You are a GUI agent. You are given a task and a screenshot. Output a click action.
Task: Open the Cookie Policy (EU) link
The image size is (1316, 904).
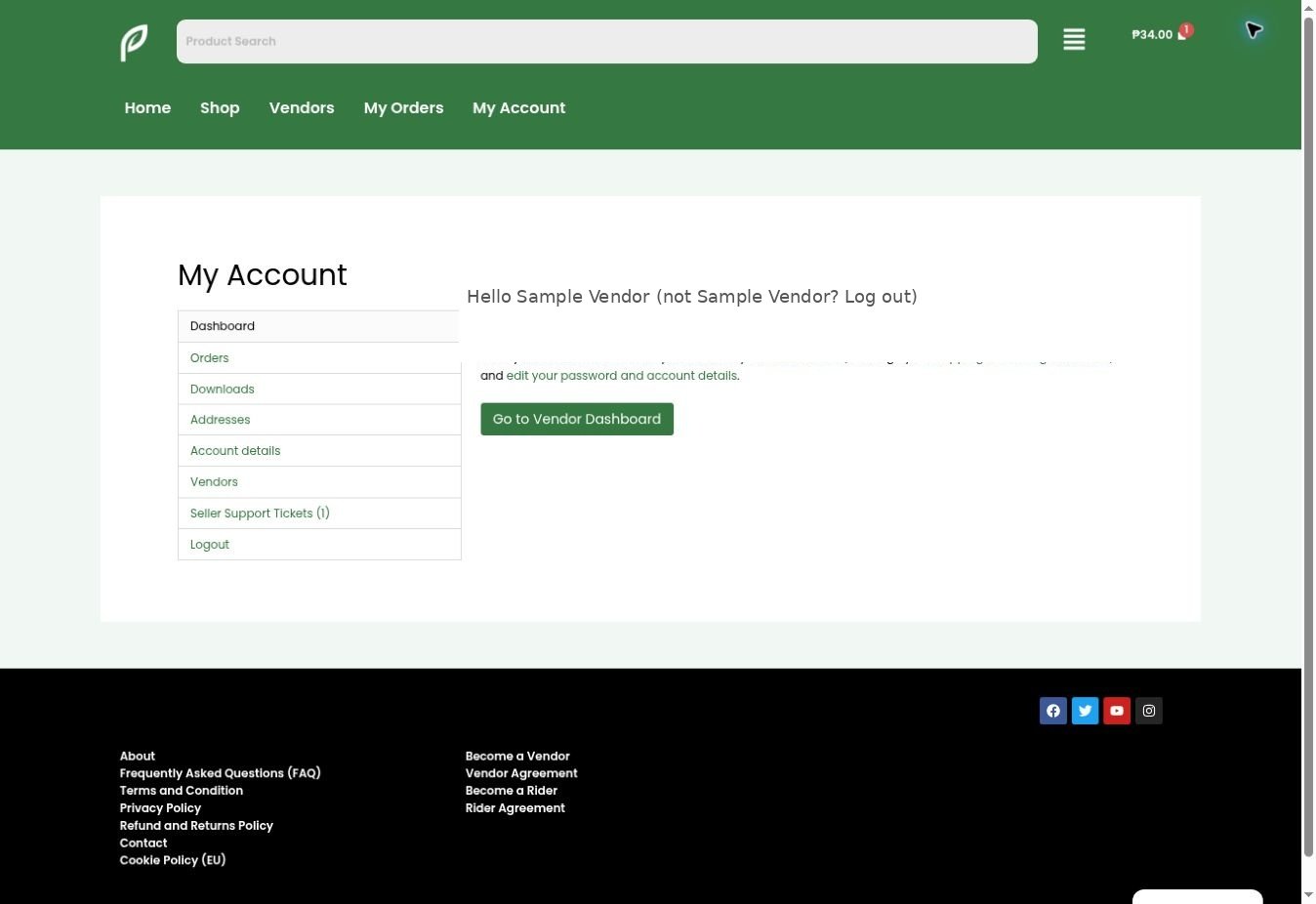tap(173, 860)
